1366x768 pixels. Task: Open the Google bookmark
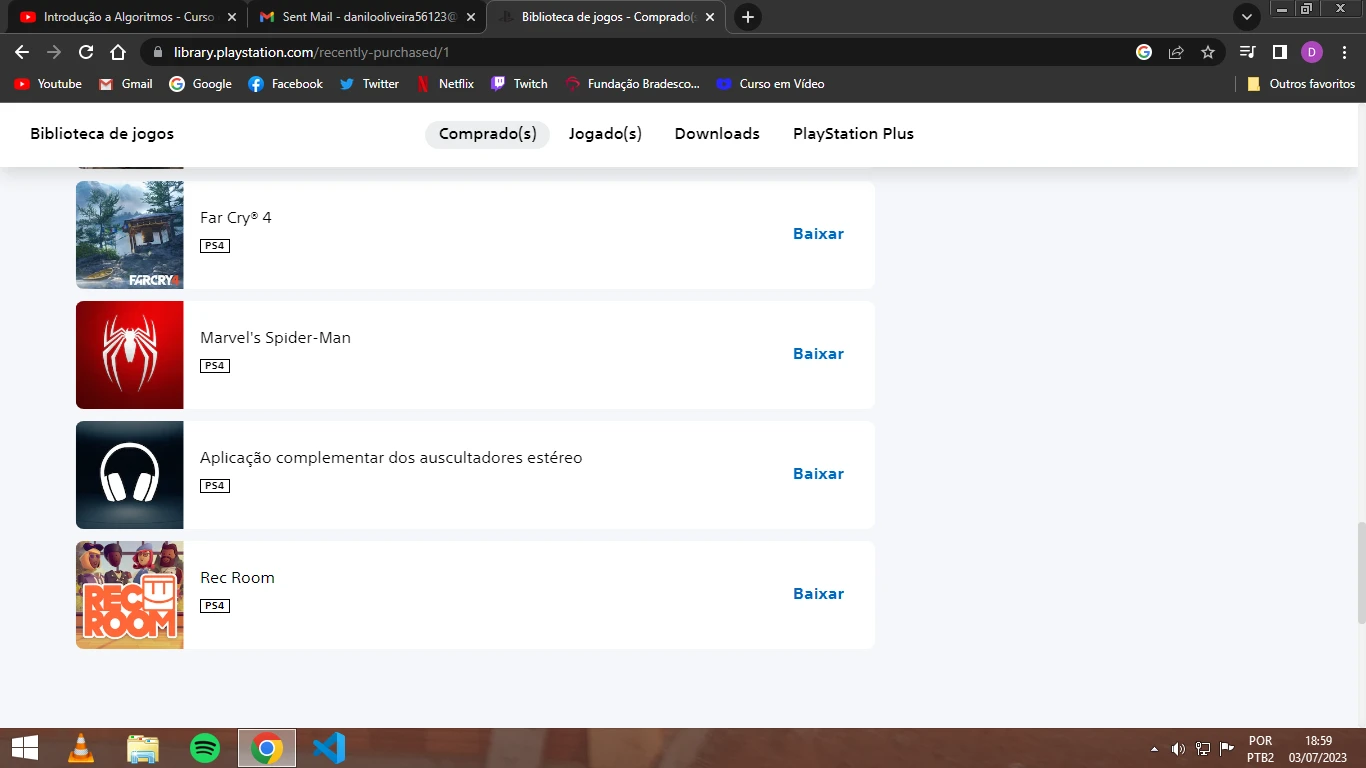tap(200, 84)
